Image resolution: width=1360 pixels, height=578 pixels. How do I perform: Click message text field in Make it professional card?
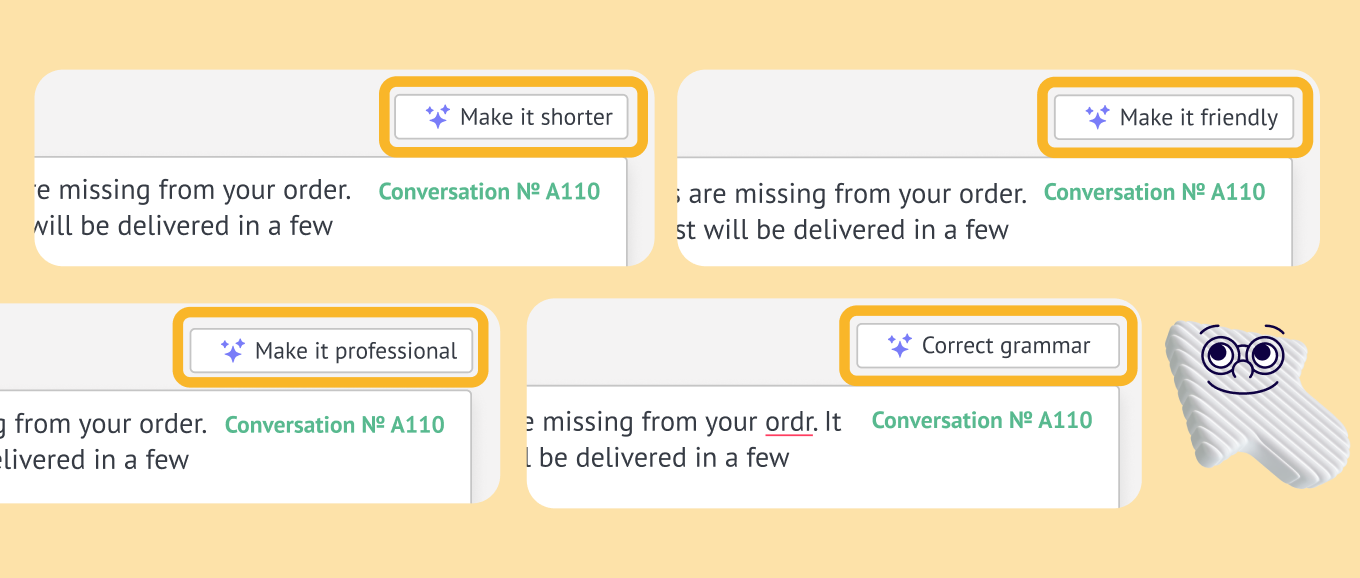[236, 446]
